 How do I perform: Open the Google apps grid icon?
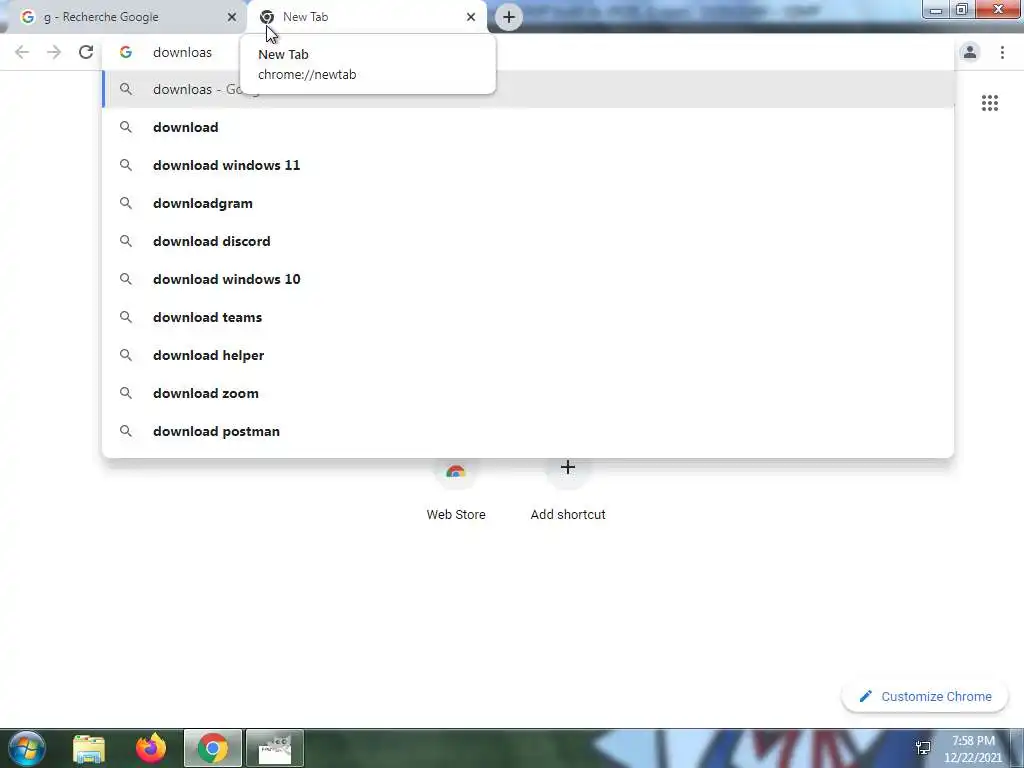[x=989, y=103]
